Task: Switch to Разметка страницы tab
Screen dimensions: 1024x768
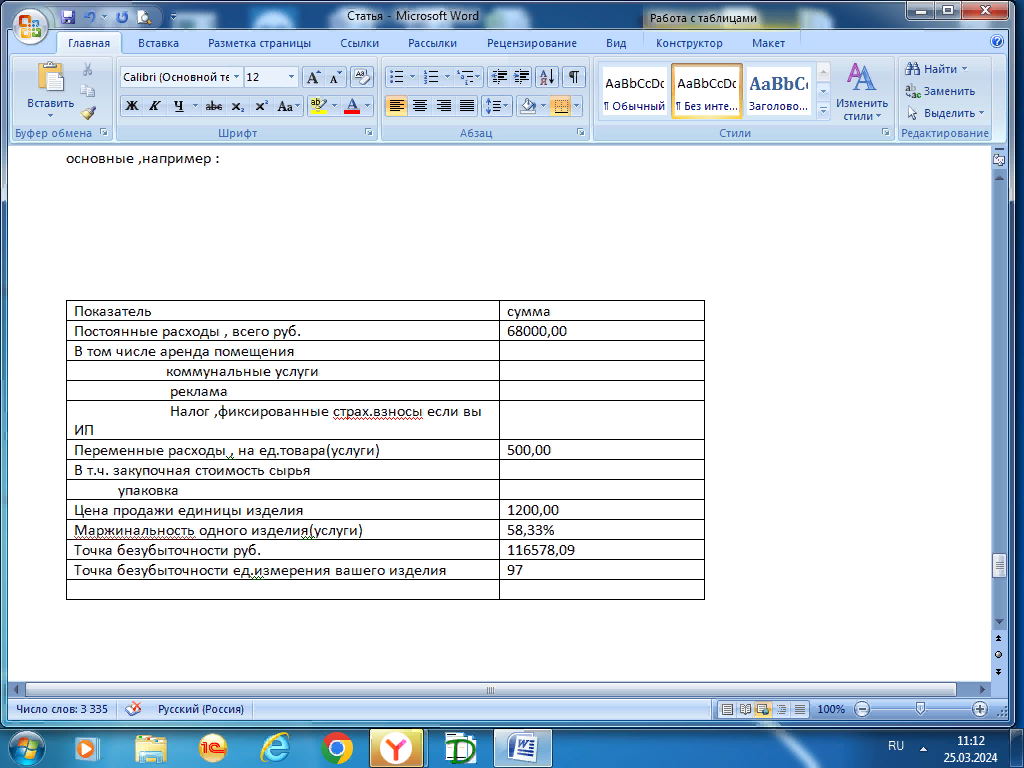Action: click(259, 43)
